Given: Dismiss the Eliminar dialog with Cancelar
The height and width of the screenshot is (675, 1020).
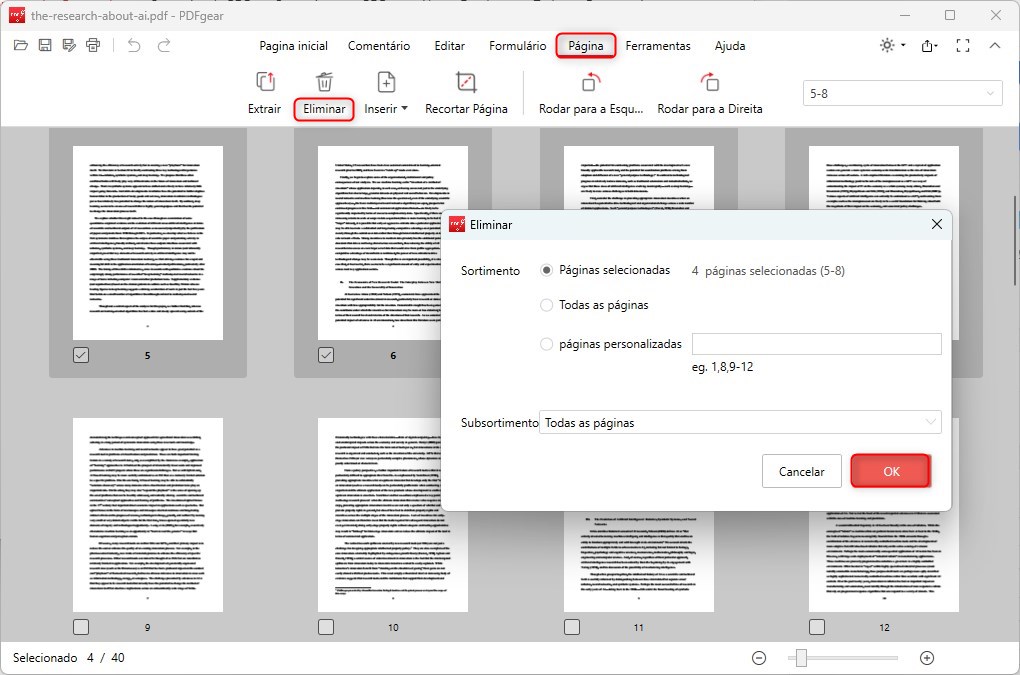Looking at the screenshot, I should (x=801, y=471).
